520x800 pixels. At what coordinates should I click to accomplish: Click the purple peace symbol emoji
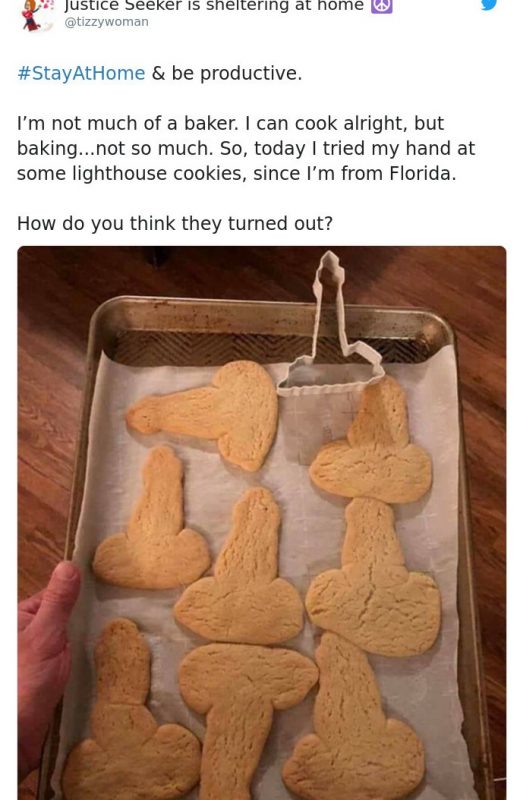tap(381, 6)
